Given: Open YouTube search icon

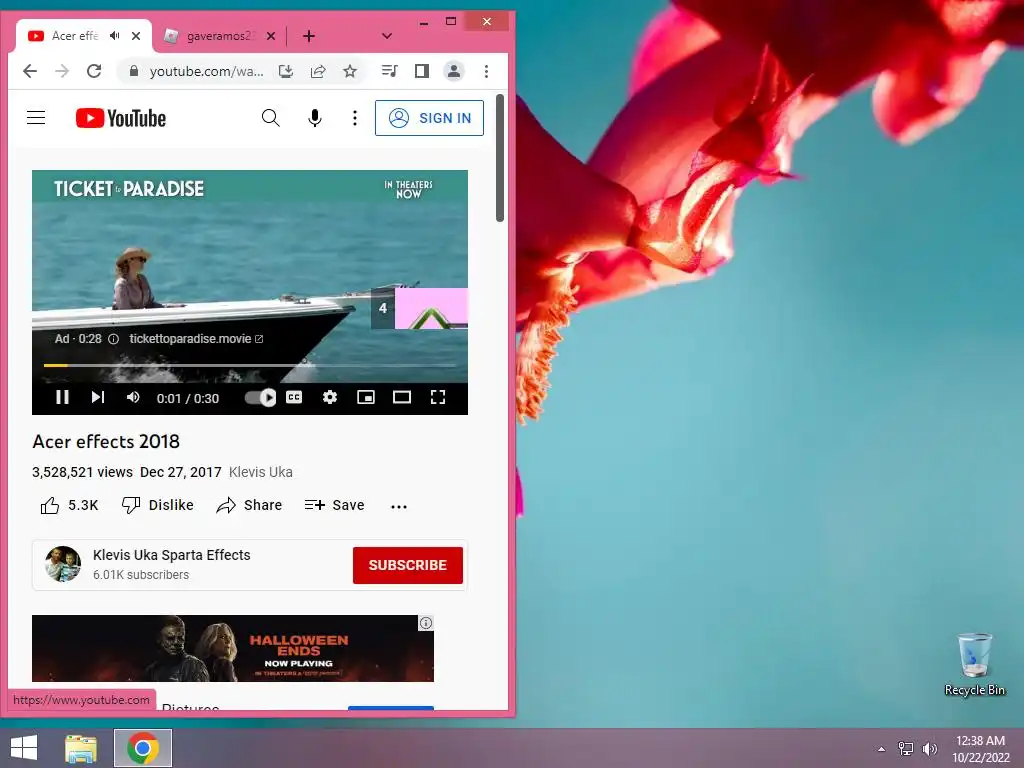Looking at the screenshot, I should pyautogui.click(x=270, y=118).
